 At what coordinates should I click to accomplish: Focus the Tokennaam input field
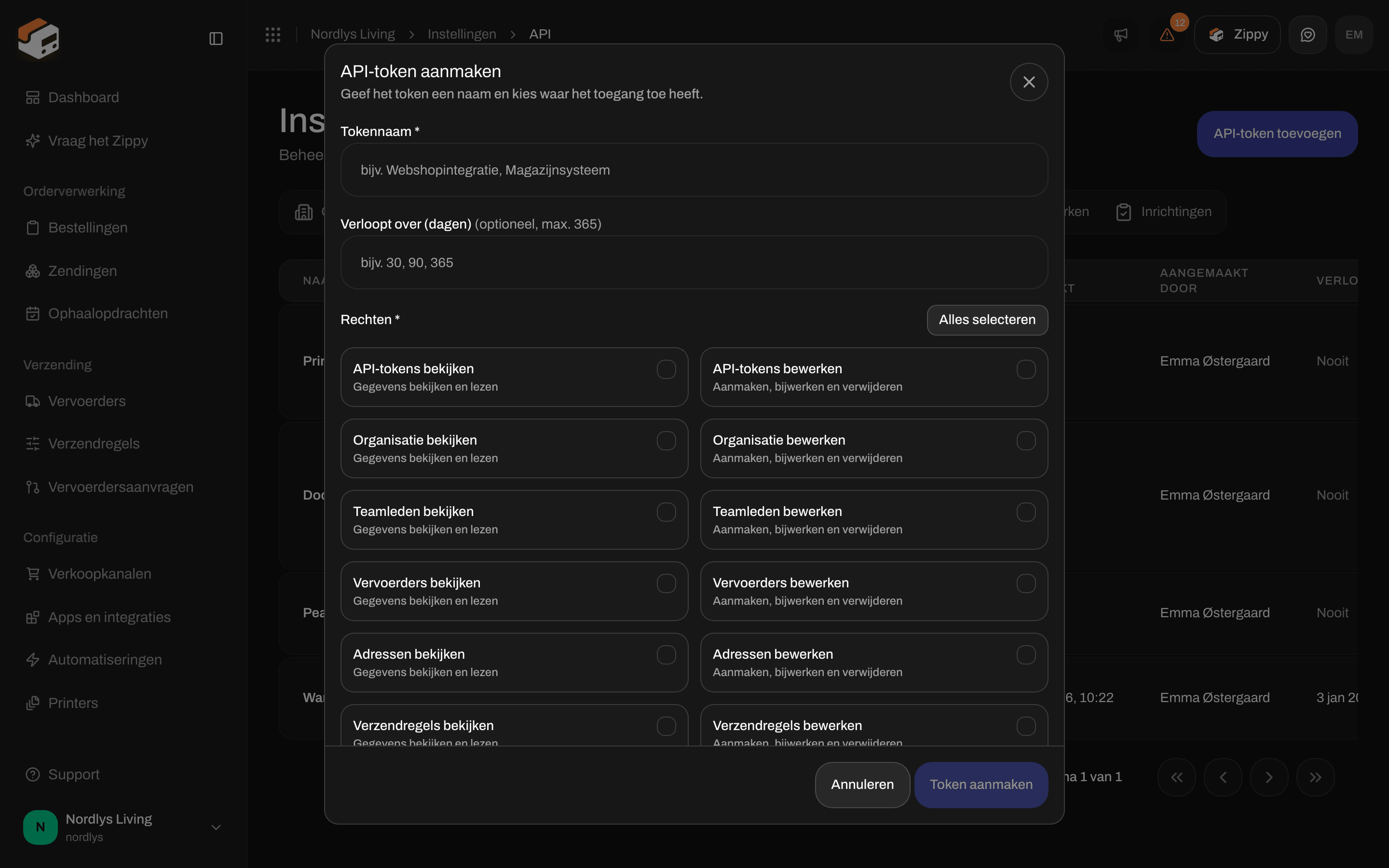coord(694,170)
